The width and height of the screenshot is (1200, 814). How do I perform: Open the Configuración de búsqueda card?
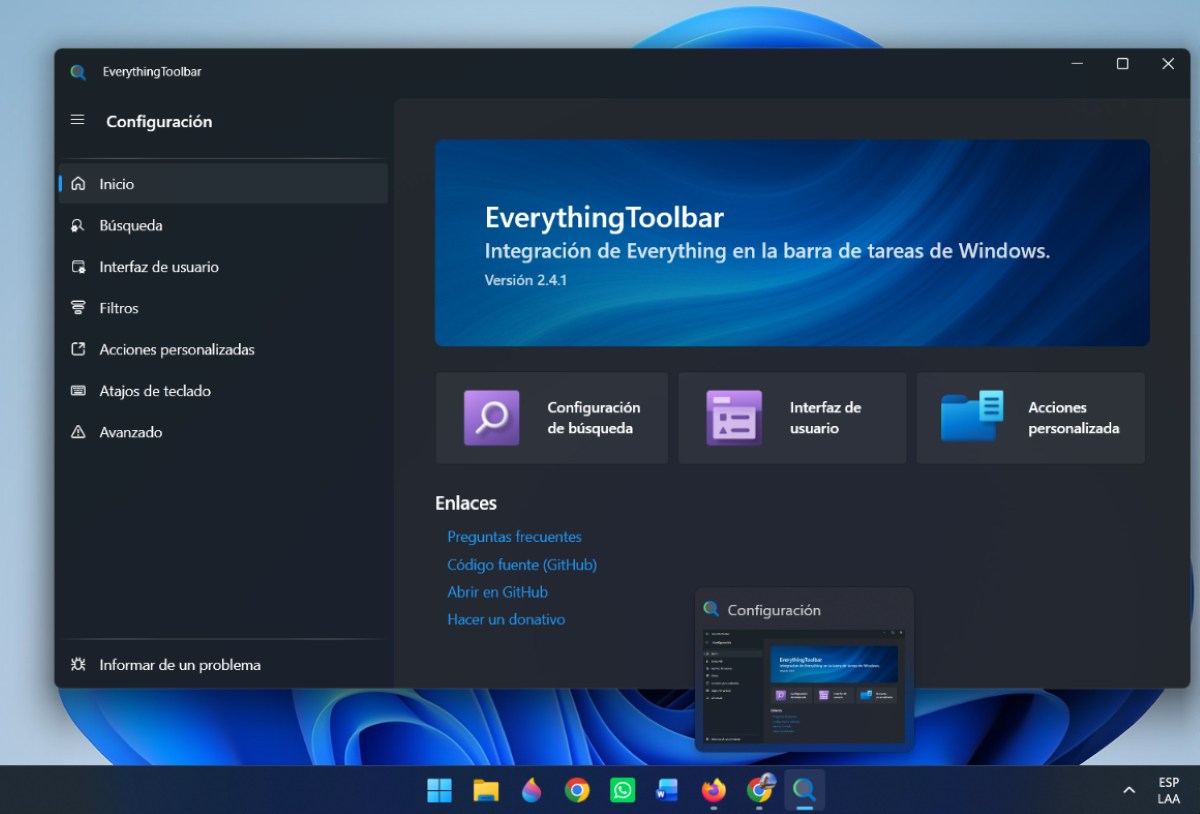pyautogui.click(x=551, y=418)
